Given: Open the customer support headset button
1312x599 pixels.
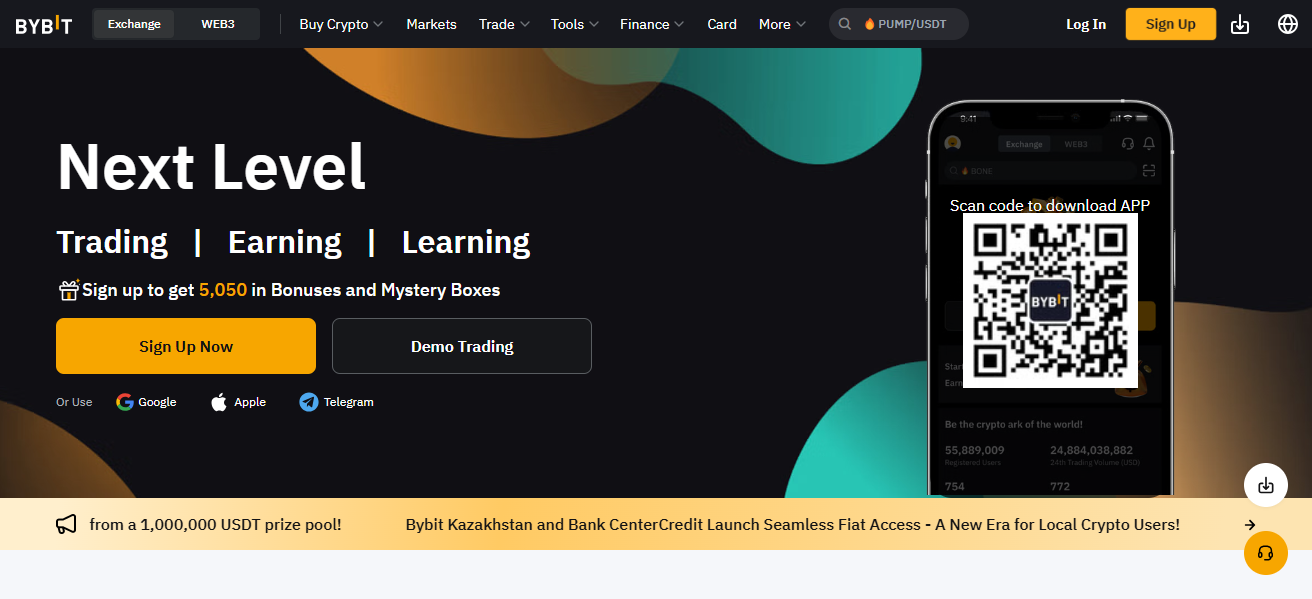Looking at the screenshot, I should (1266, 553).
